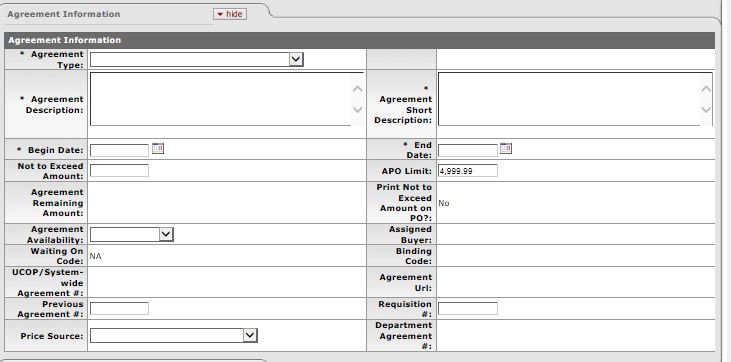Click the Agreement Url label
Viewport: 731px width, 362px height.
(406, 282)
